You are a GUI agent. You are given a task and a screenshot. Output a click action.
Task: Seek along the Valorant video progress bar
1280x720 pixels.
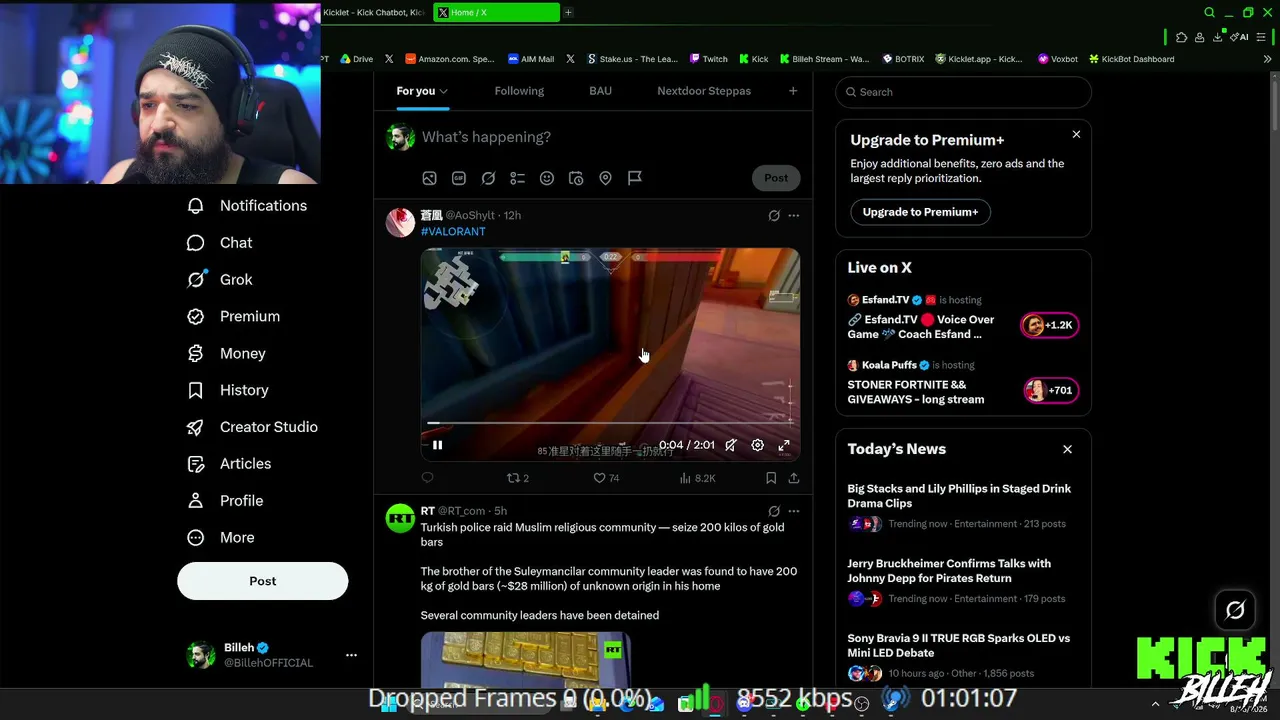coord(610,423)
